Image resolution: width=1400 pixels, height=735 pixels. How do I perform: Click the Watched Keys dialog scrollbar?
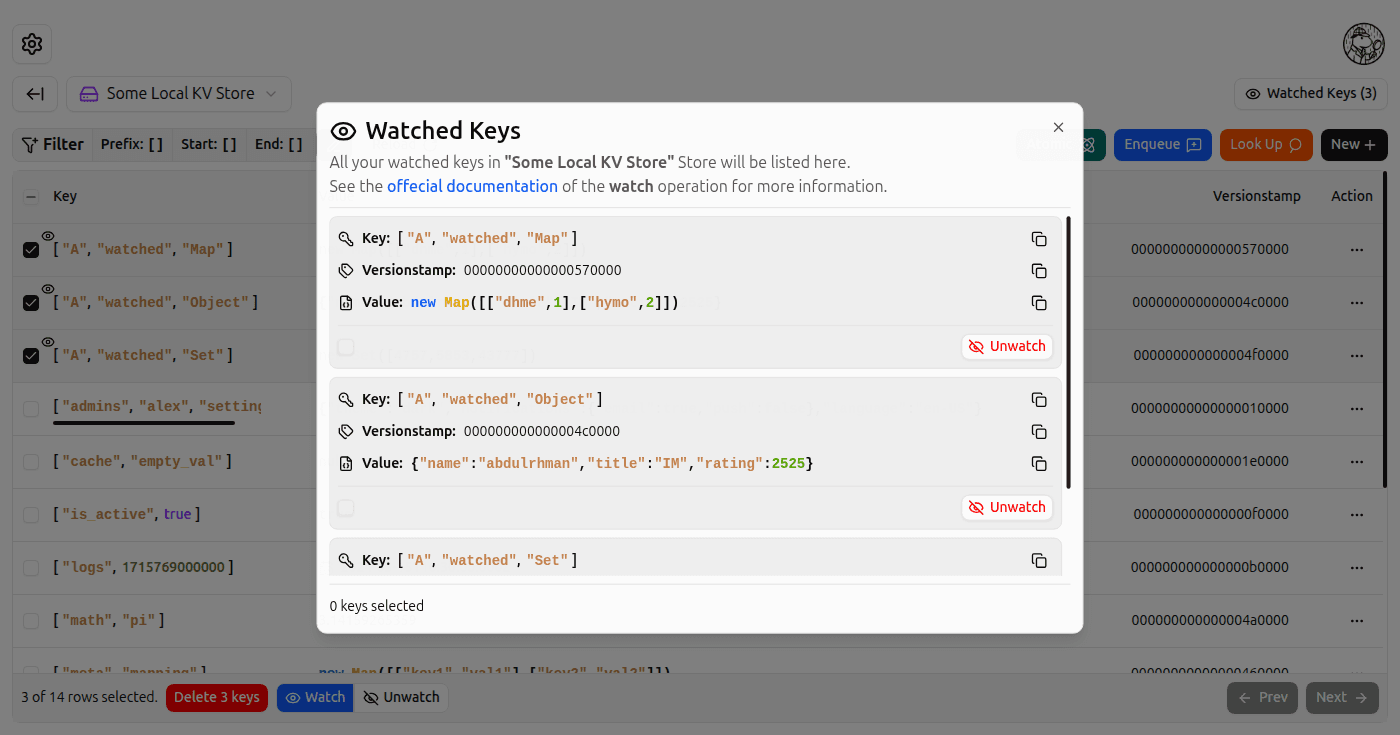(1069, 352)
